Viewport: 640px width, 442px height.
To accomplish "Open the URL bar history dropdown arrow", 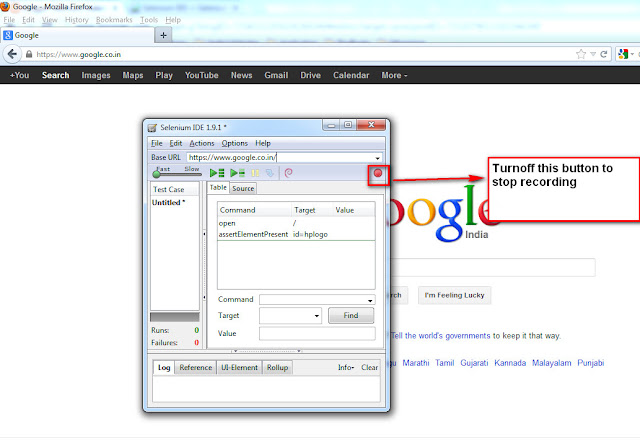I will 593,54.
